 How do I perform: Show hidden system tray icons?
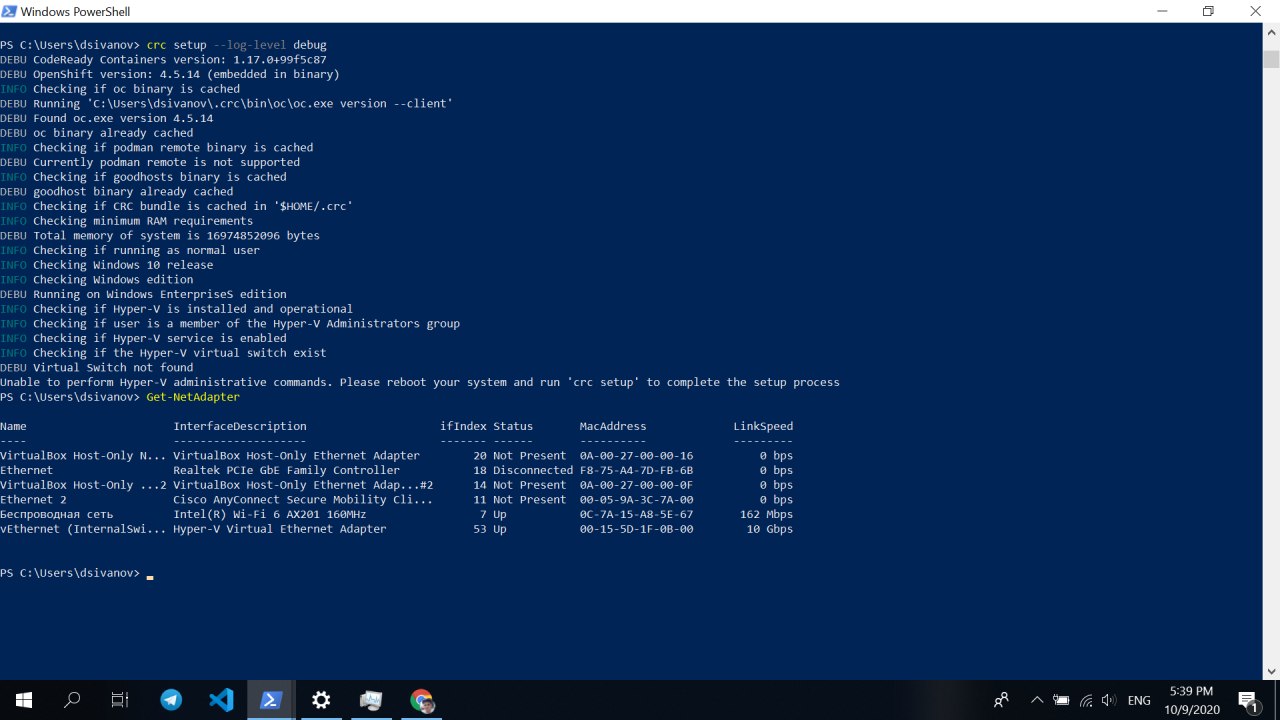click(x=1037, y=700)
